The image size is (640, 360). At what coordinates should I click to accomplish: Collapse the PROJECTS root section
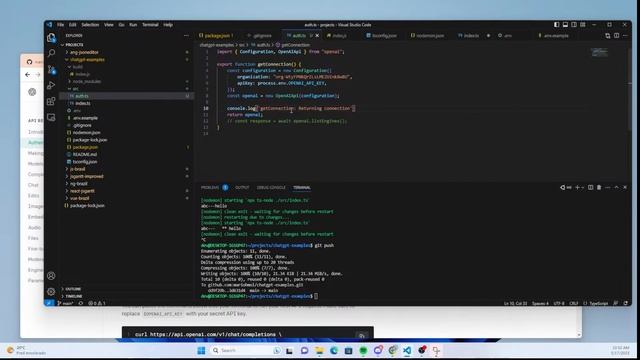coord(127,44)
